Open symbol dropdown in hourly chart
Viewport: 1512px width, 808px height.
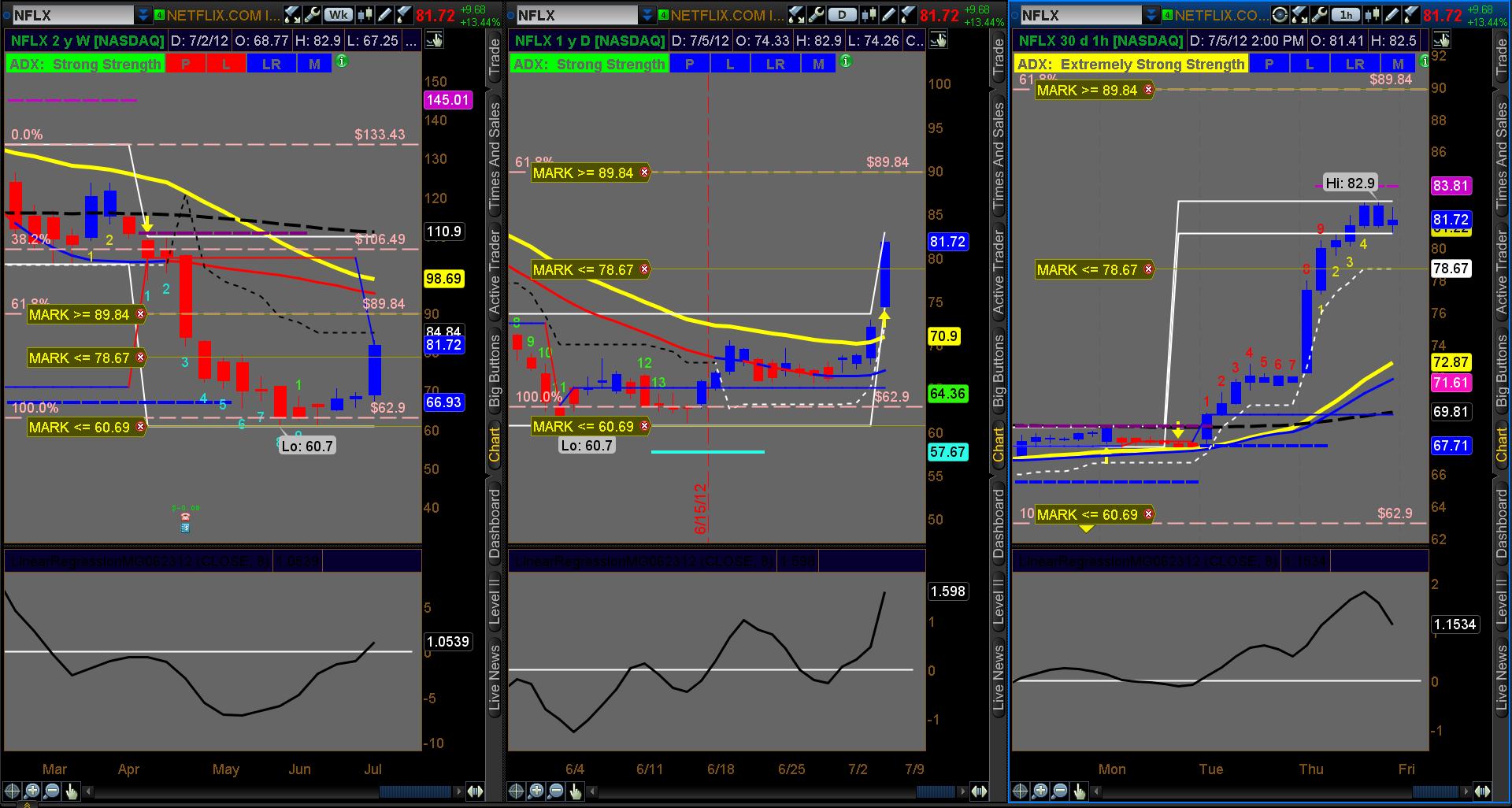click(x=1151, y=14)
